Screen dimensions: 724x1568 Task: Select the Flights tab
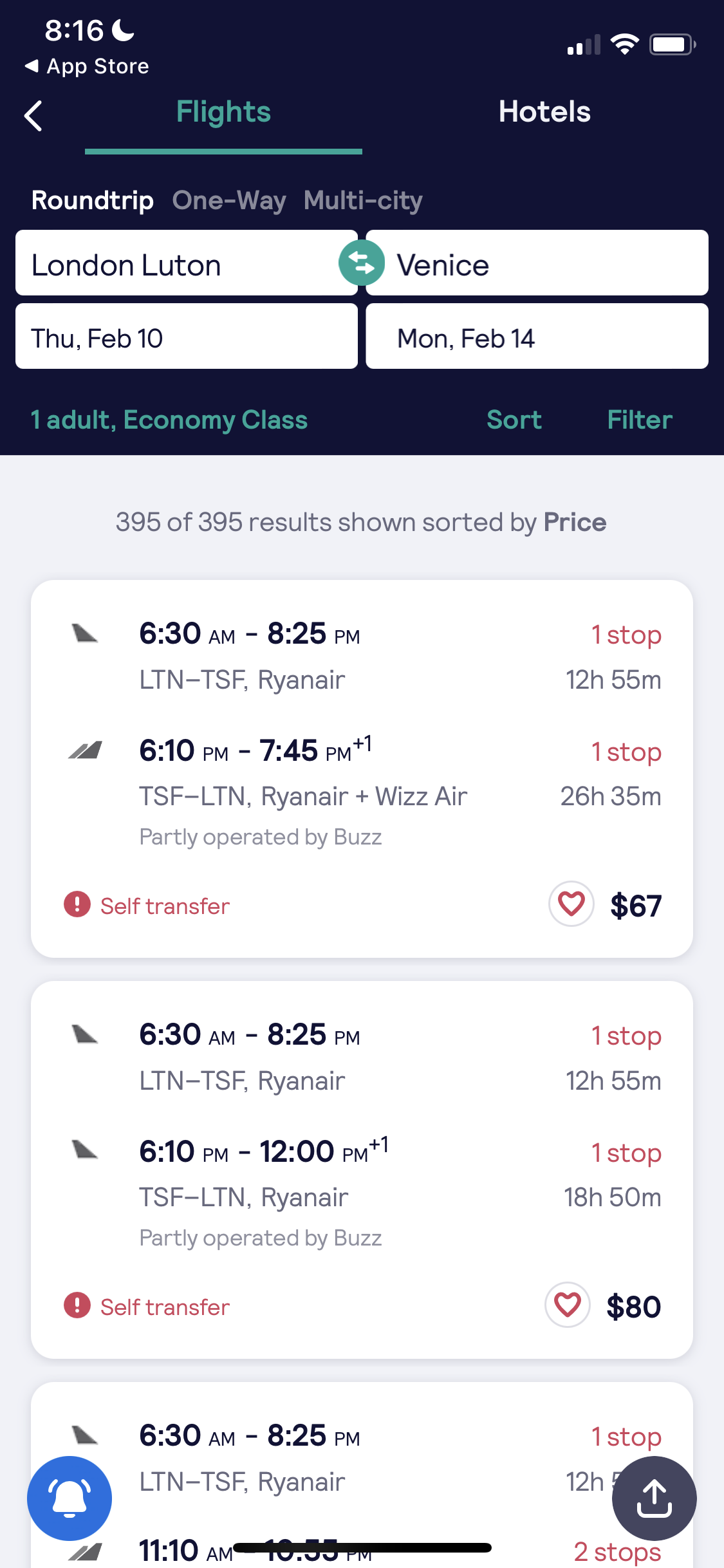223,112
